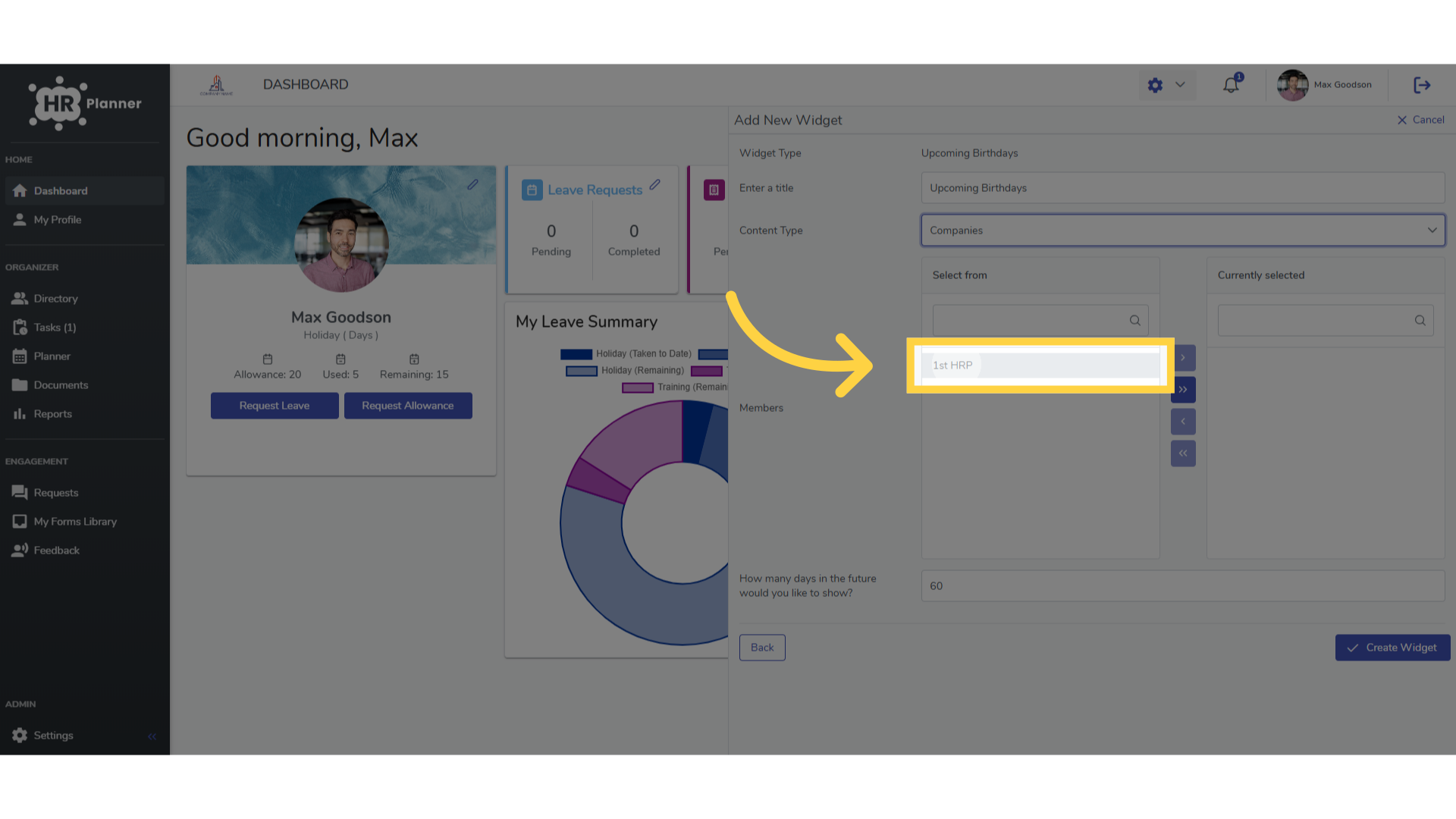Select the 1st HRP company item
The height and width of the screenshot is (819, 1456).
pyautogui.click(x=1040, y=365)
